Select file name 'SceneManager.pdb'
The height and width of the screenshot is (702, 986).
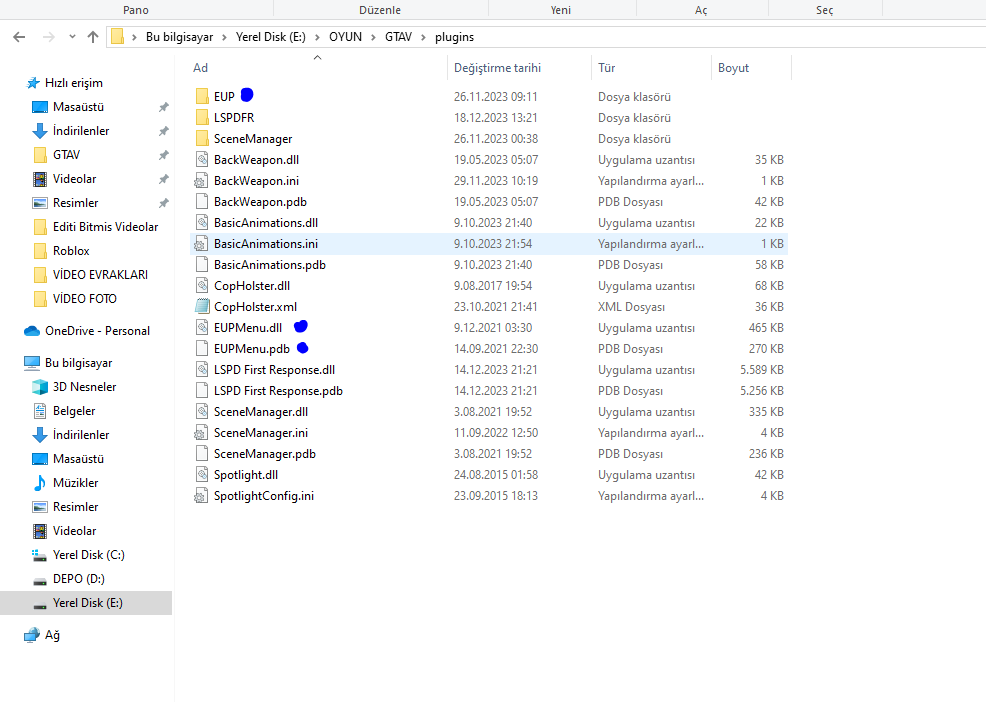265,454
